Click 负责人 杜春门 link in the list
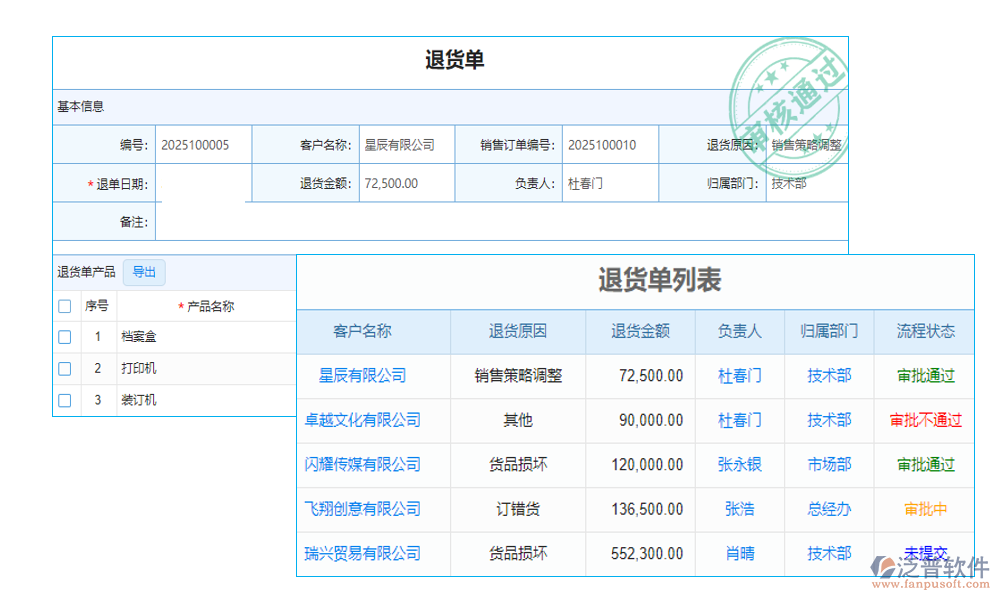 tap(740, 376)
